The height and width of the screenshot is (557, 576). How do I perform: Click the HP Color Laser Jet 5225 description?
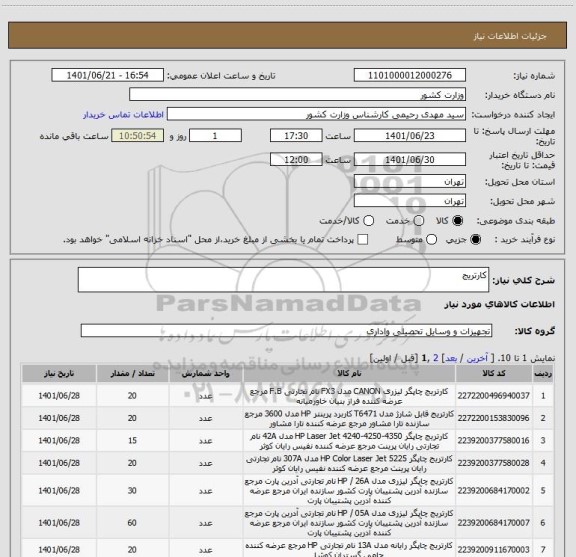(x=349, y=463)
